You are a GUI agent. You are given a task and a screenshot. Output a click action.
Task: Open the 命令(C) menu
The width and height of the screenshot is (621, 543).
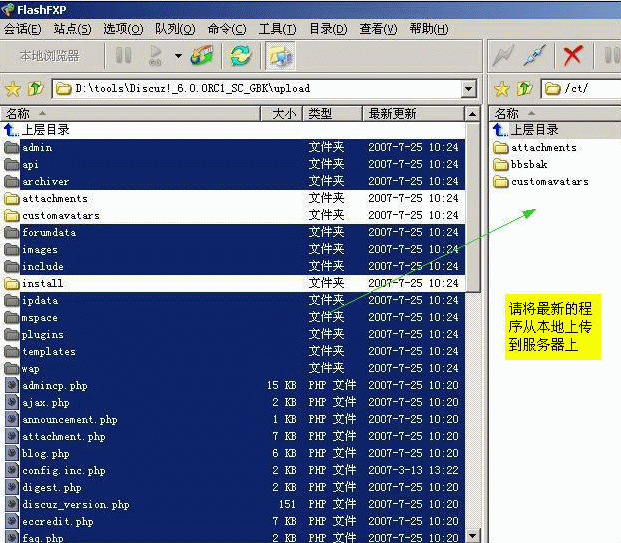[x=227, y=29]
